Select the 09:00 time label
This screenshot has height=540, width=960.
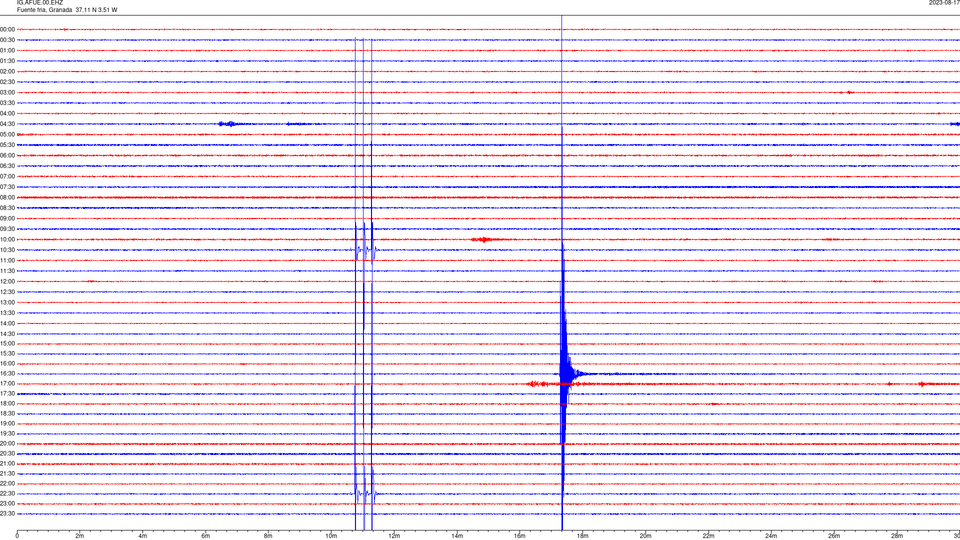[x=7, y=219]
